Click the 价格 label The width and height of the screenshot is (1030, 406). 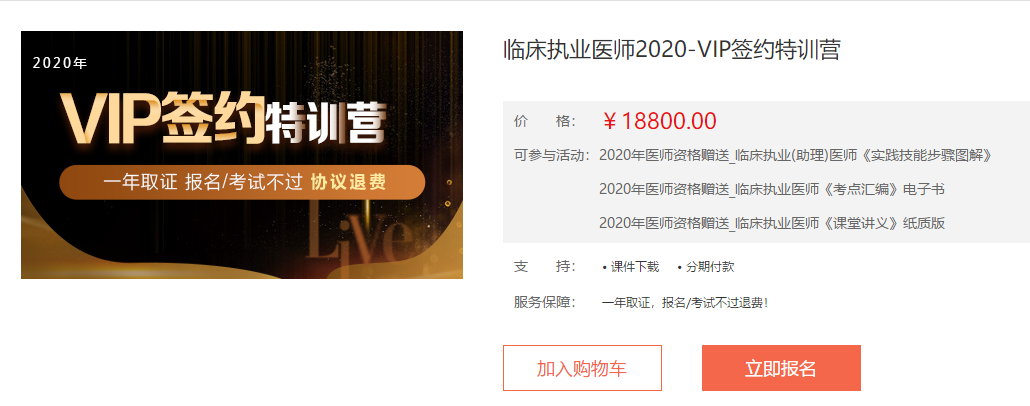[x=545, y=121]
